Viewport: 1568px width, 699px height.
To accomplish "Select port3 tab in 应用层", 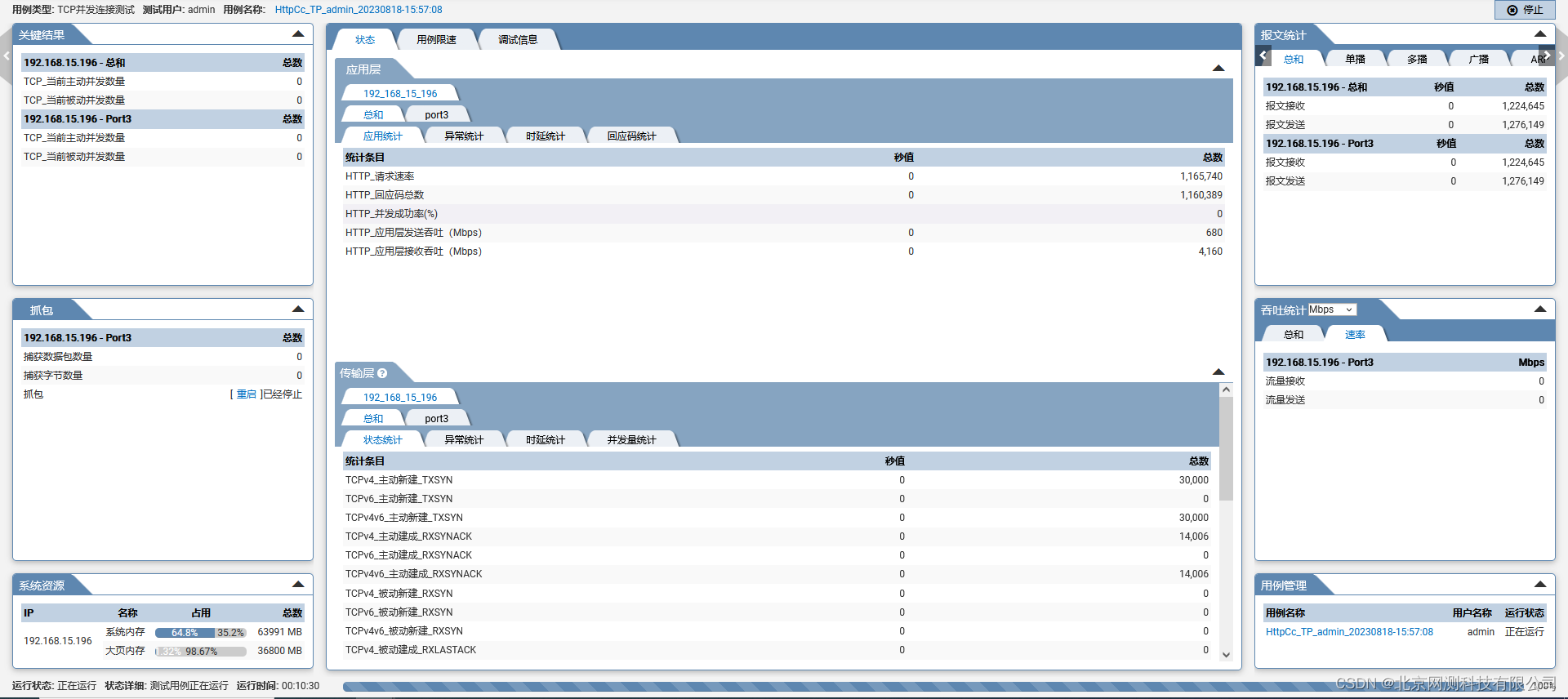I will point(436,115).
